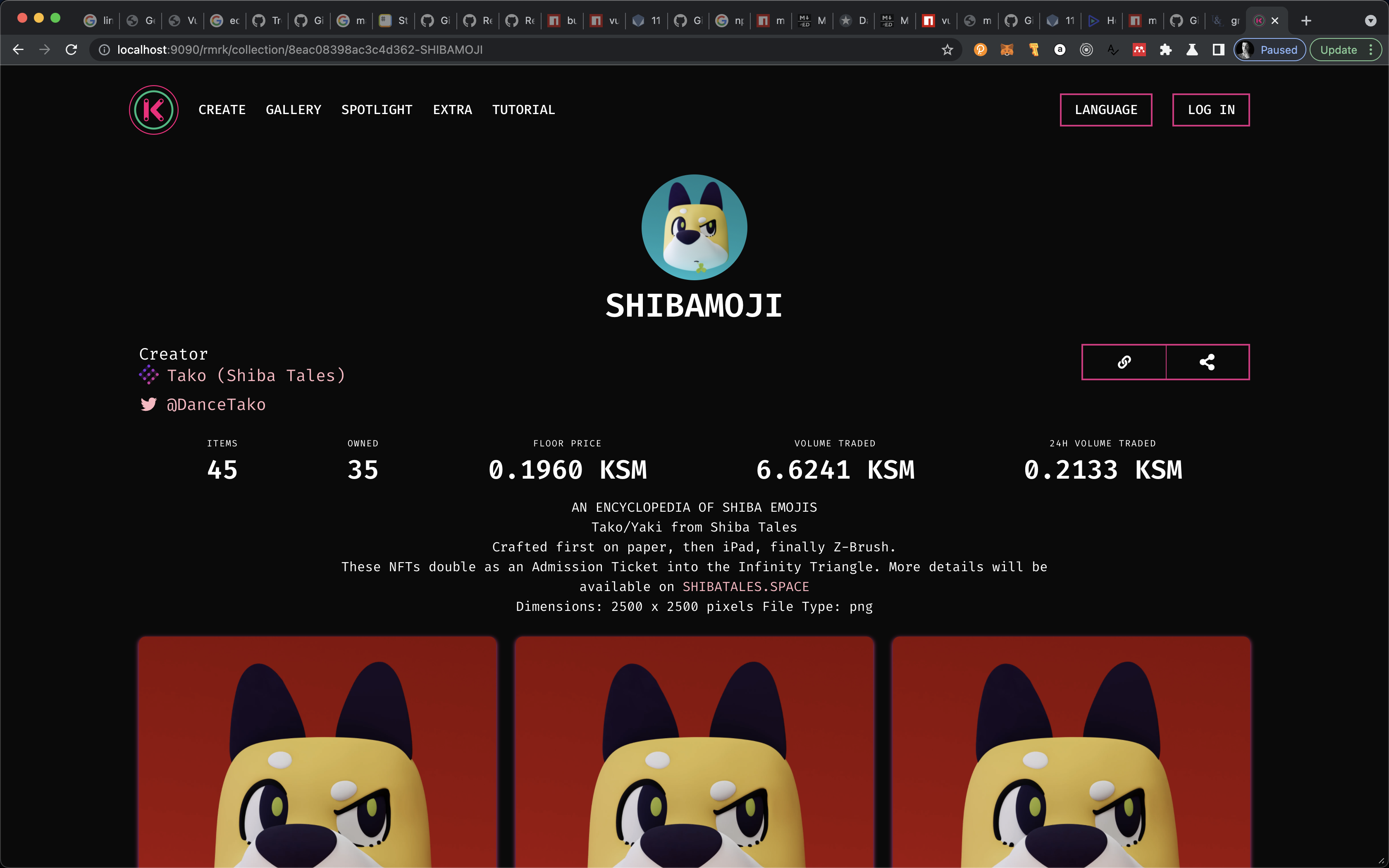1389x868 pixels.
Task: Bookmark this page with the star icon
Action: (x=947, y=50)
